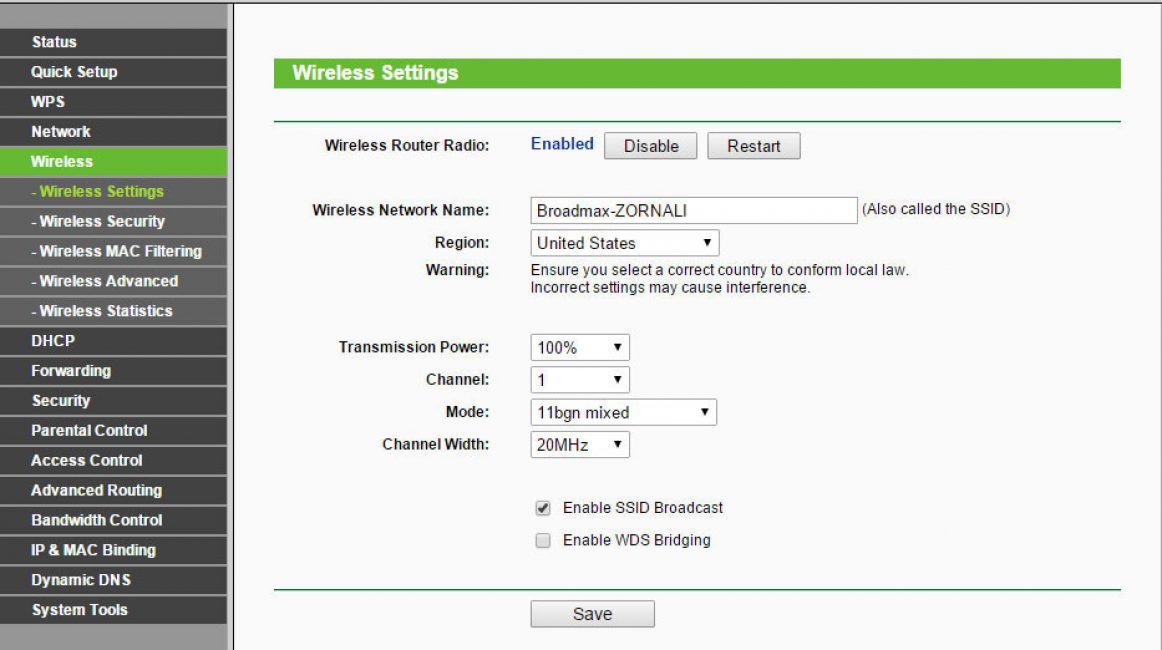Viewport: 1162px width, 650px height.
Task: Click the 'Channel Width:' label
Action: point(435,444)
